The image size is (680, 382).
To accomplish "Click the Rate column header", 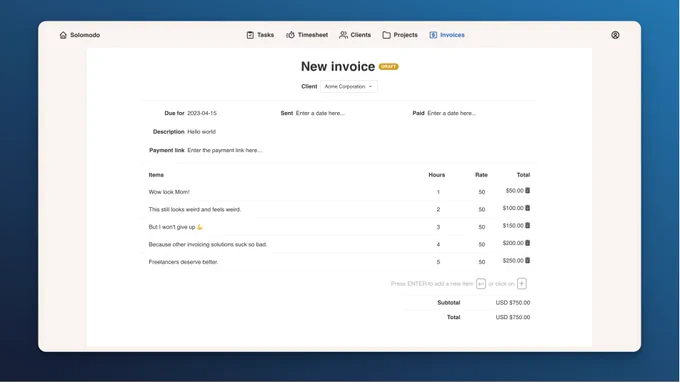I will (x=481, y=175).
